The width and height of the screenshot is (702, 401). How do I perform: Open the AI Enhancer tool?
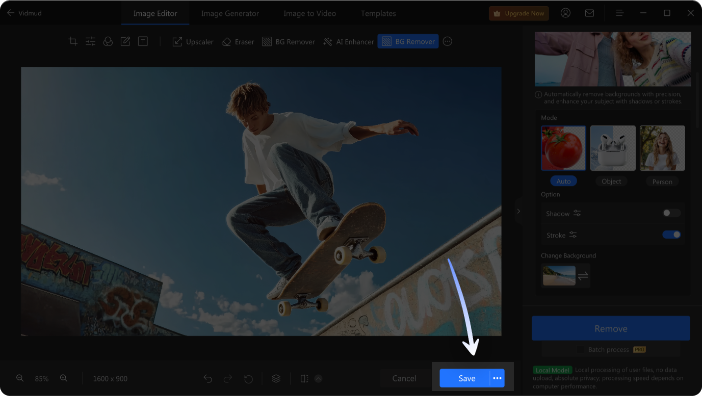coord(348,42)
